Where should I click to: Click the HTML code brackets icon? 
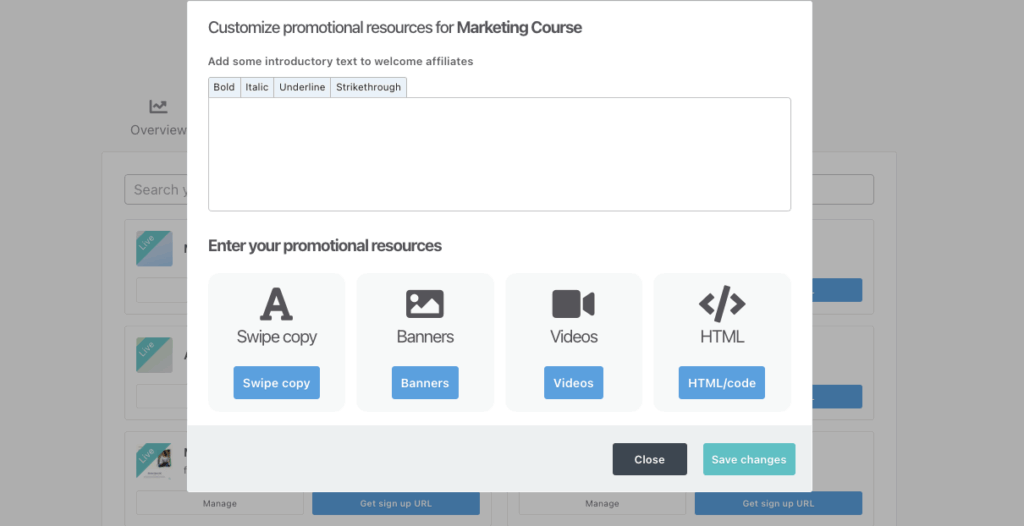tap(721, 303)
